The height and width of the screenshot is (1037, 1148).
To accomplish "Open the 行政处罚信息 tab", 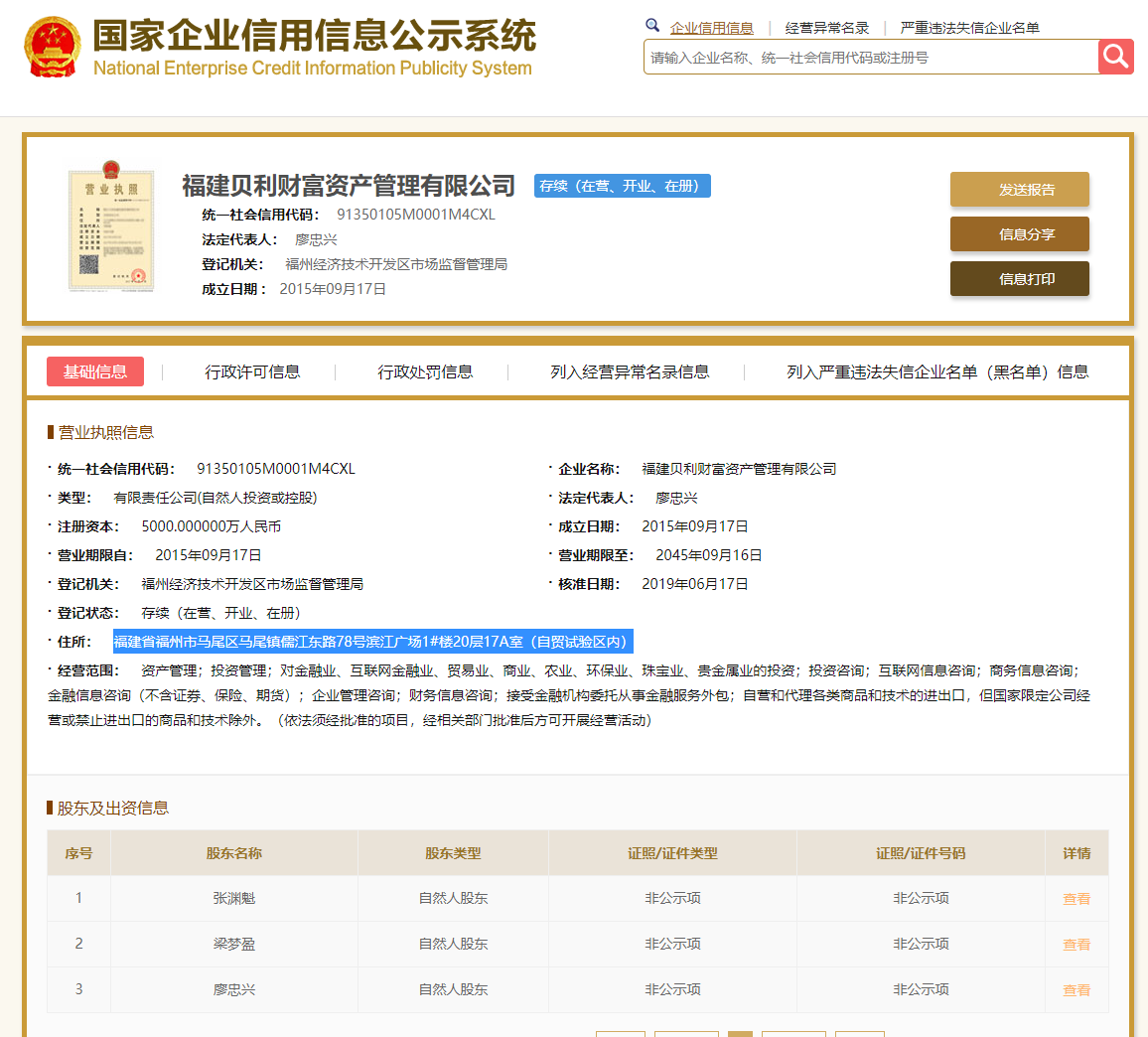I will [x=425, y=371].
